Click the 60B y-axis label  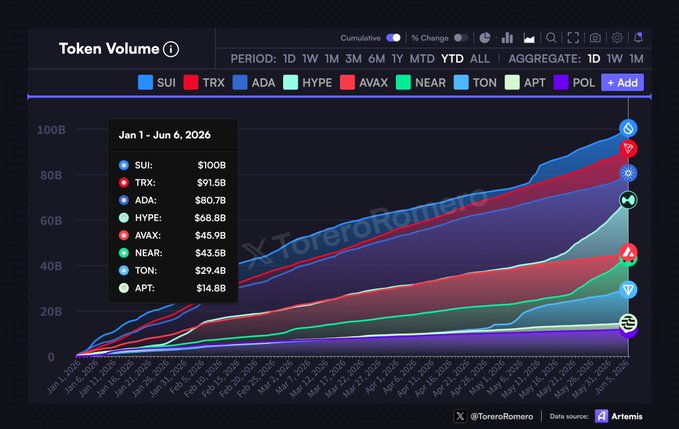tap(51, 221)
